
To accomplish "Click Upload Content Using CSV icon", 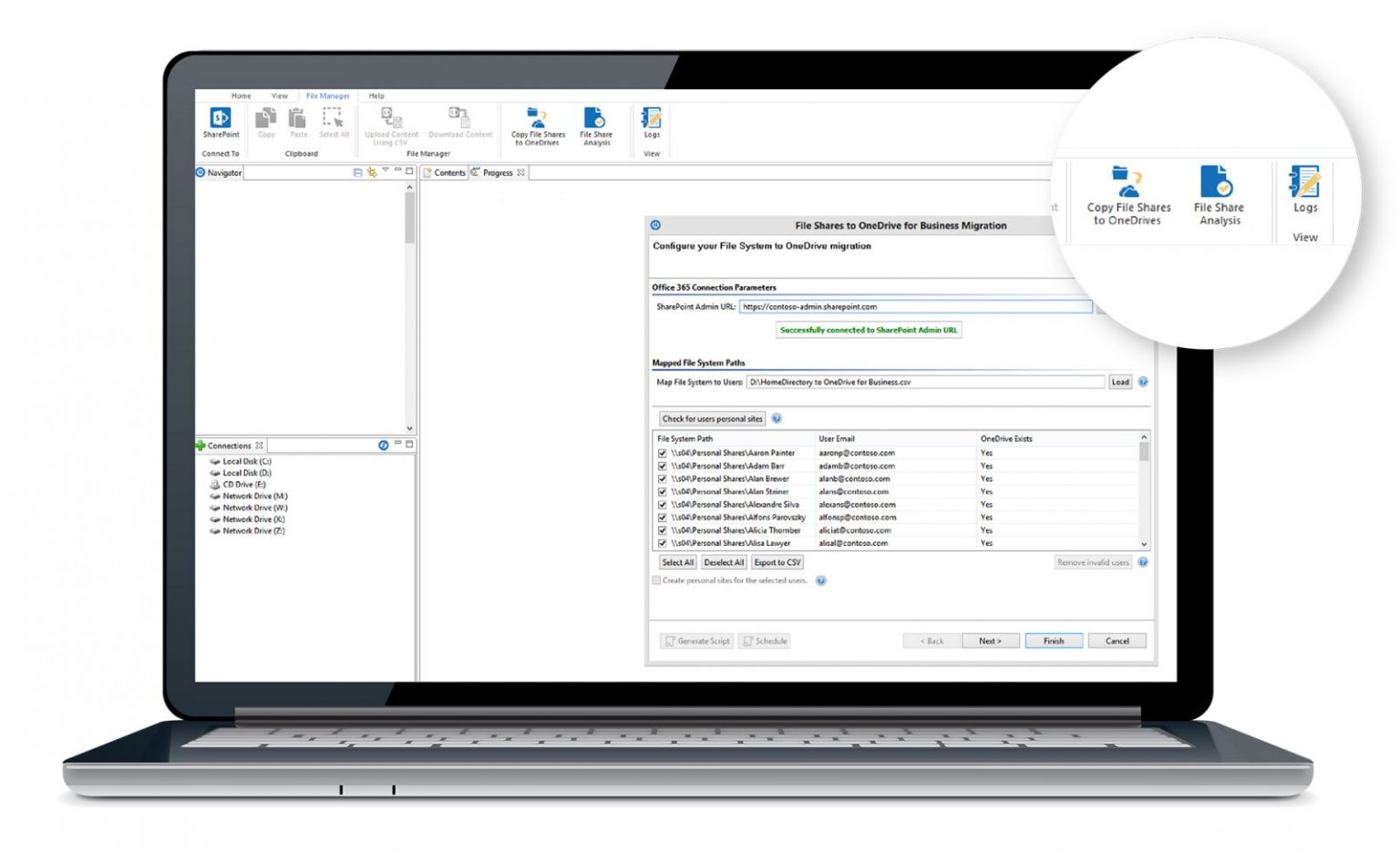I will 392,117.
